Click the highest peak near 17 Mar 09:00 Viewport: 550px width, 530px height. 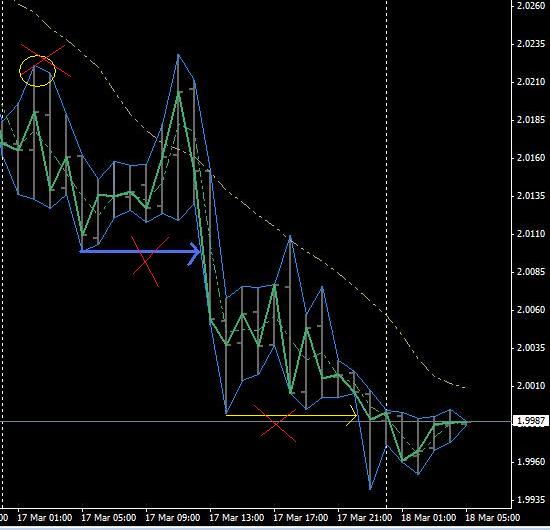coord(178,55)
